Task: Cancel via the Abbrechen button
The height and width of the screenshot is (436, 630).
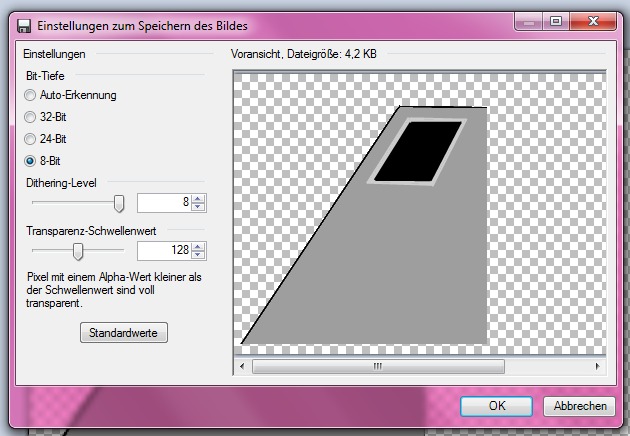Action: coord(580,406)
